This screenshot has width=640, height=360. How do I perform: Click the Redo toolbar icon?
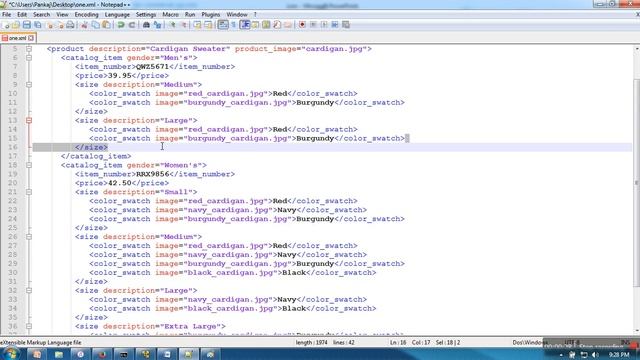point(131,25)
